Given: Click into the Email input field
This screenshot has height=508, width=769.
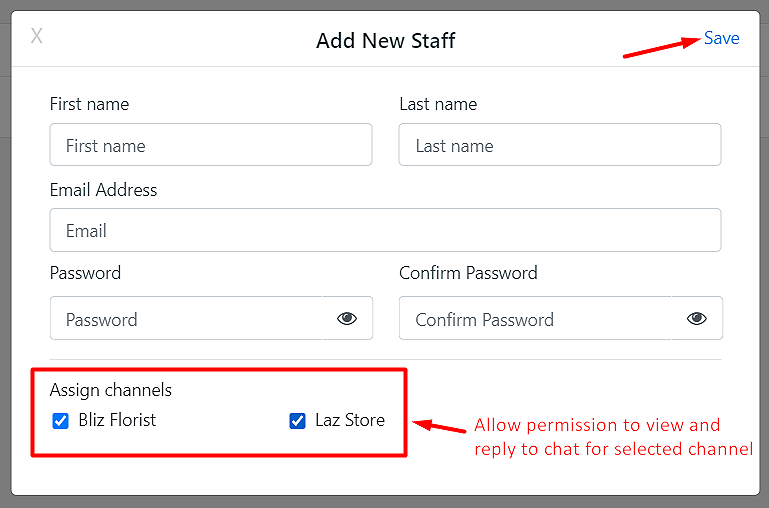Looking at the screenshot, I should tap(385, 230).
